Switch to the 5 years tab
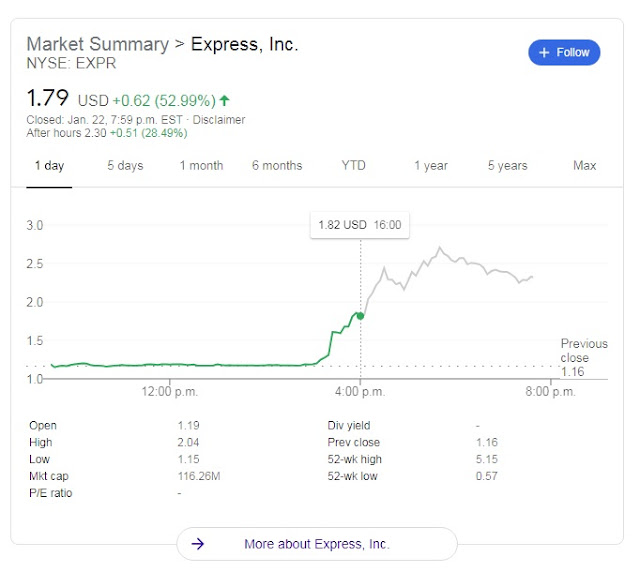The width and height of the screenshot is (640, 572). point(508,166)
